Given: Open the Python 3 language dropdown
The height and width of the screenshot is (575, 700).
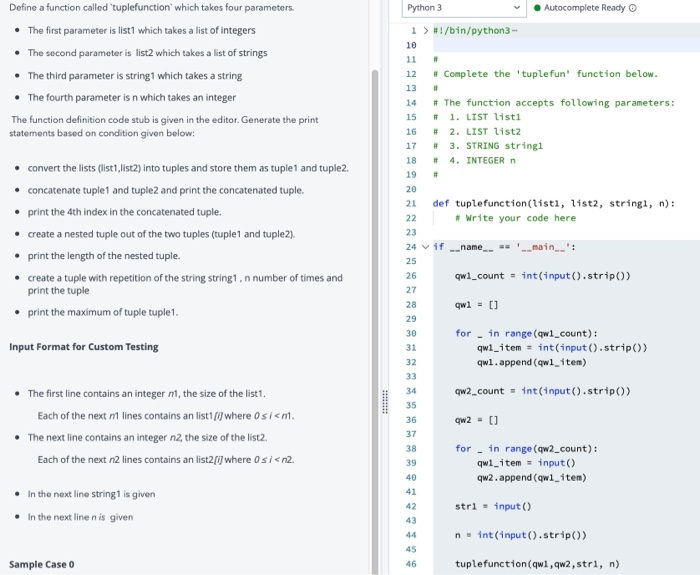Looking at the screenshot, I should [x=464, y=8].
